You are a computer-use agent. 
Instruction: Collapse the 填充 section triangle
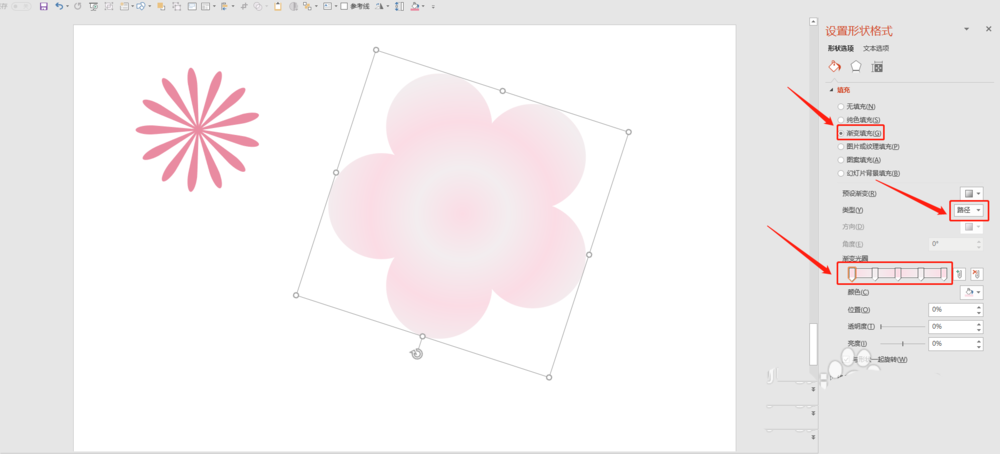click(x=830, y=90)
